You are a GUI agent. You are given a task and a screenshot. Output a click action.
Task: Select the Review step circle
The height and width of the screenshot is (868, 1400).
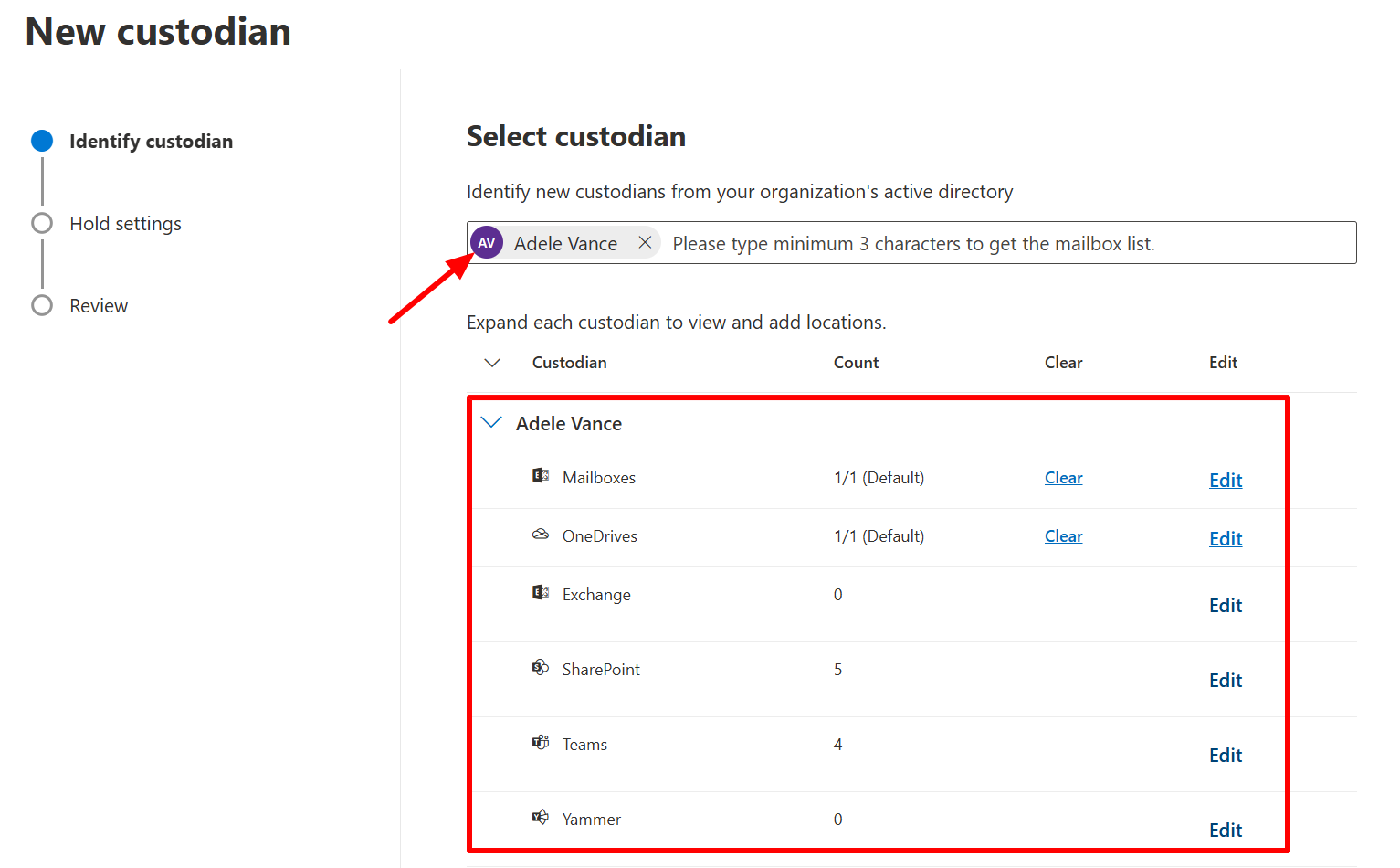(x=42, y=305)
